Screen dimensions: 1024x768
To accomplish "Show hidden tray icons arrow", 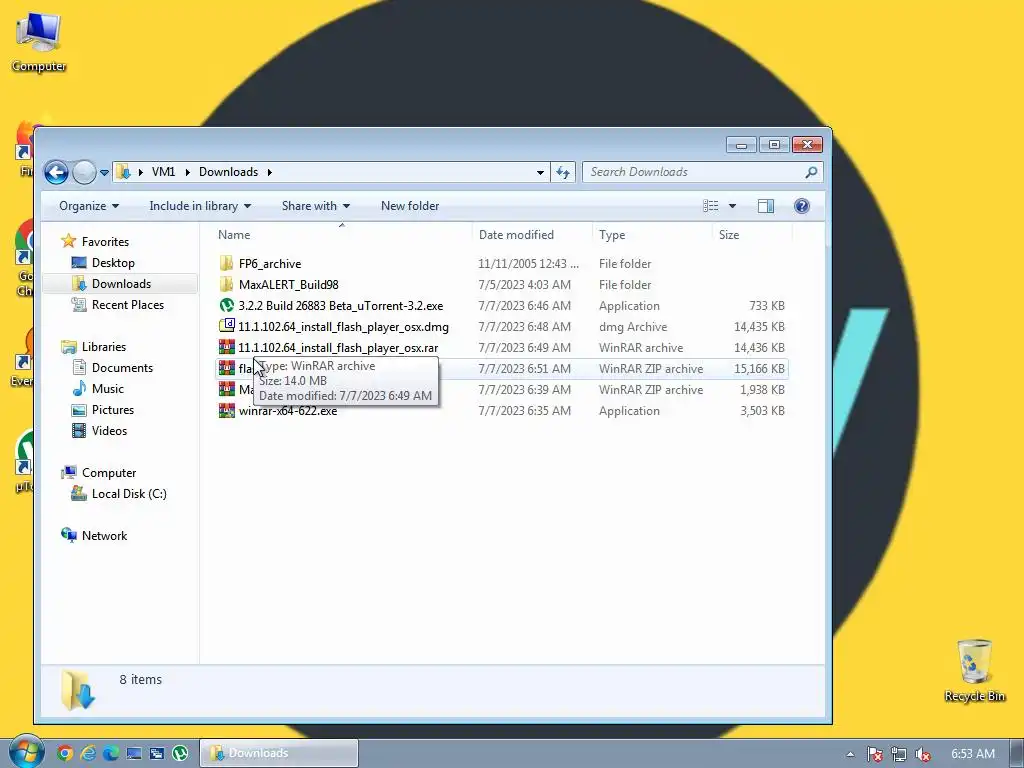I will click(850, 754).
